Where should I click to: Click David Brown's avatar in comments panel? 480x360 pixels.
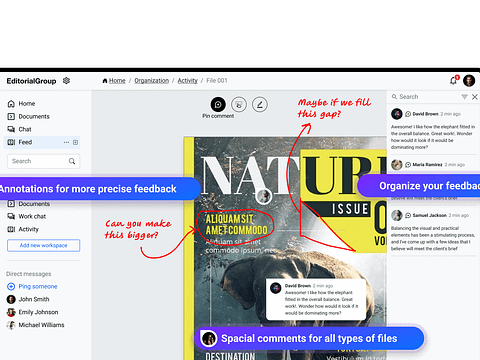pyautogui.click(x=397, y=114)
